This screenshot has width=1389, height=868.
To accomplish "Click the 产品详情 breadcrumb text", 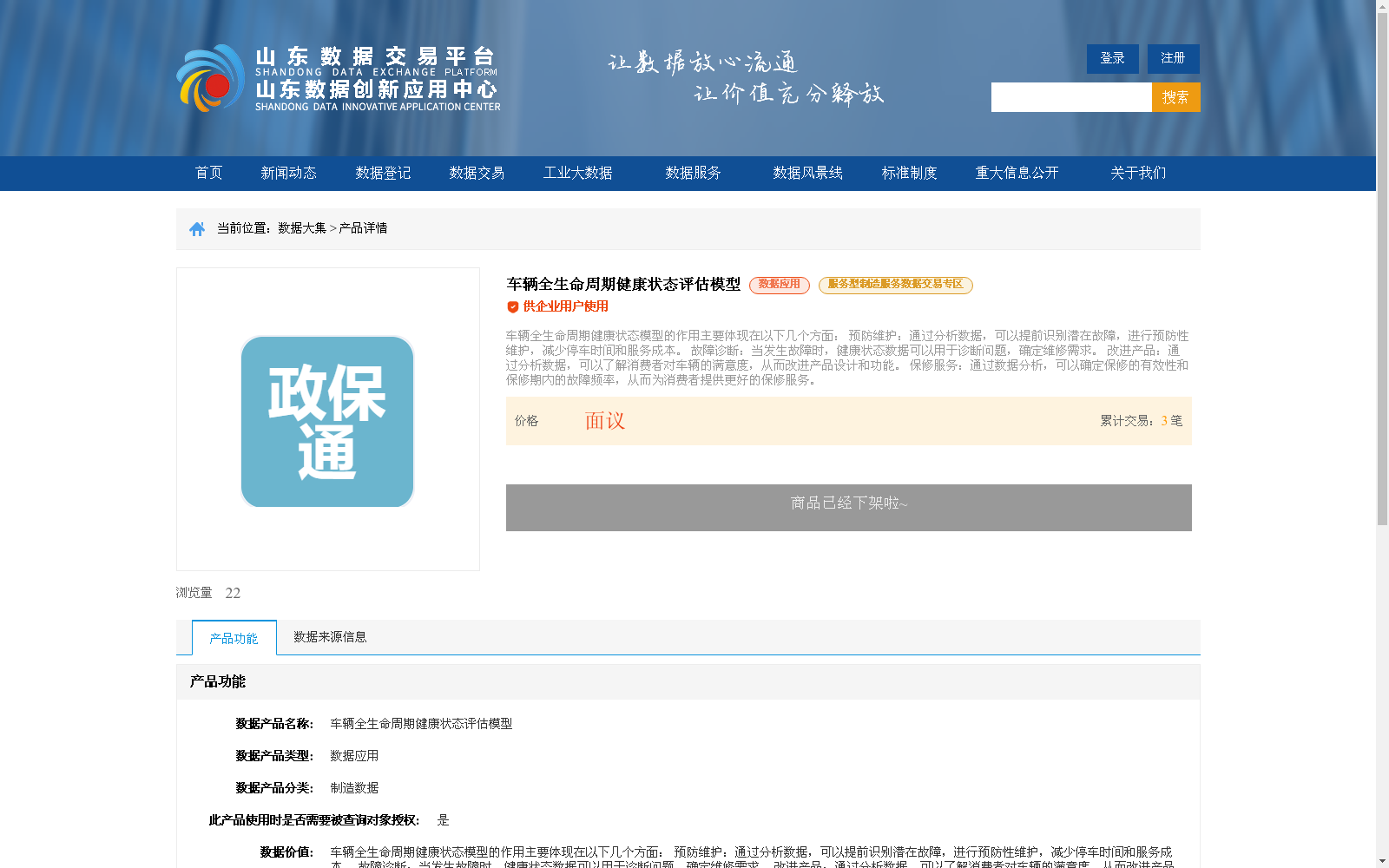I will tap(363, 228).
